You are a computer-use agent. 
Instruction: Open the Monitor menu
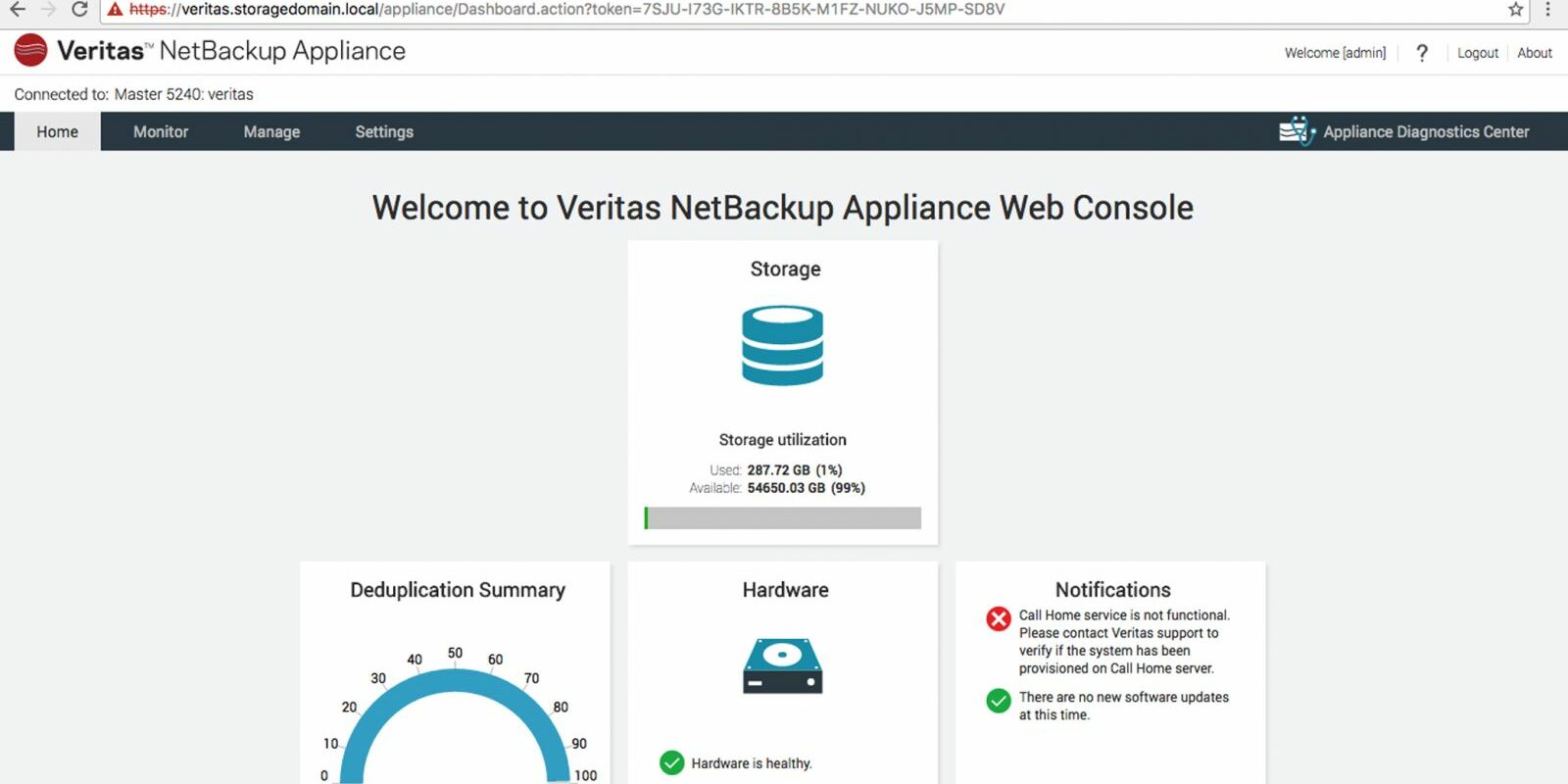coord(161,131)
